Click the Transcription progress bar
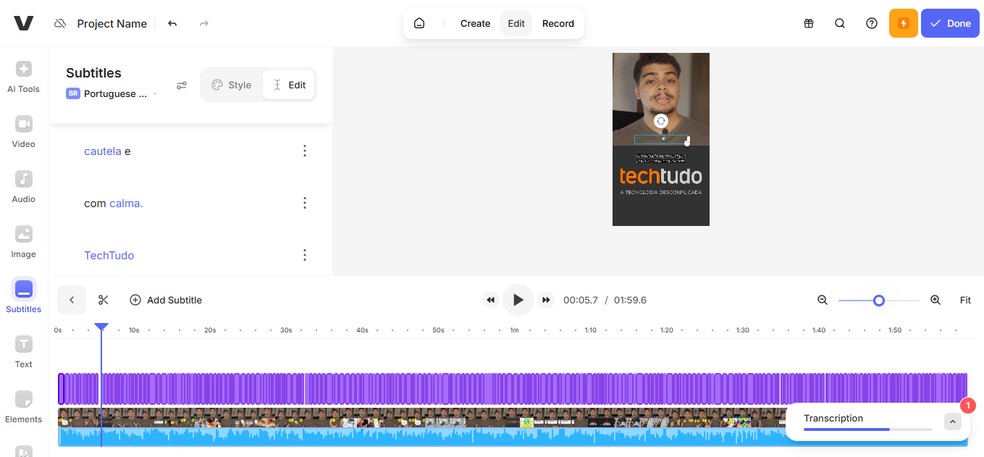 [x=867, y=429]
